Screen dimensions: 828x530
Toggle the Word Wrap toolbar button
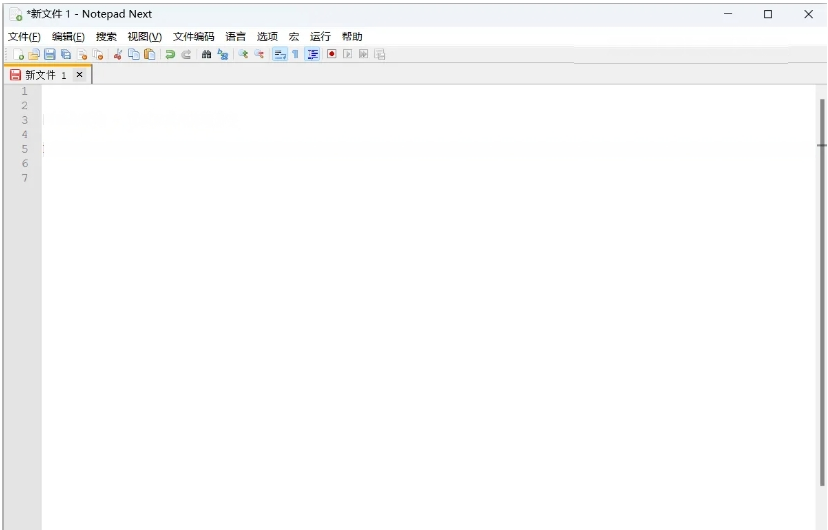pyautogui.click(x=280, y=54)
